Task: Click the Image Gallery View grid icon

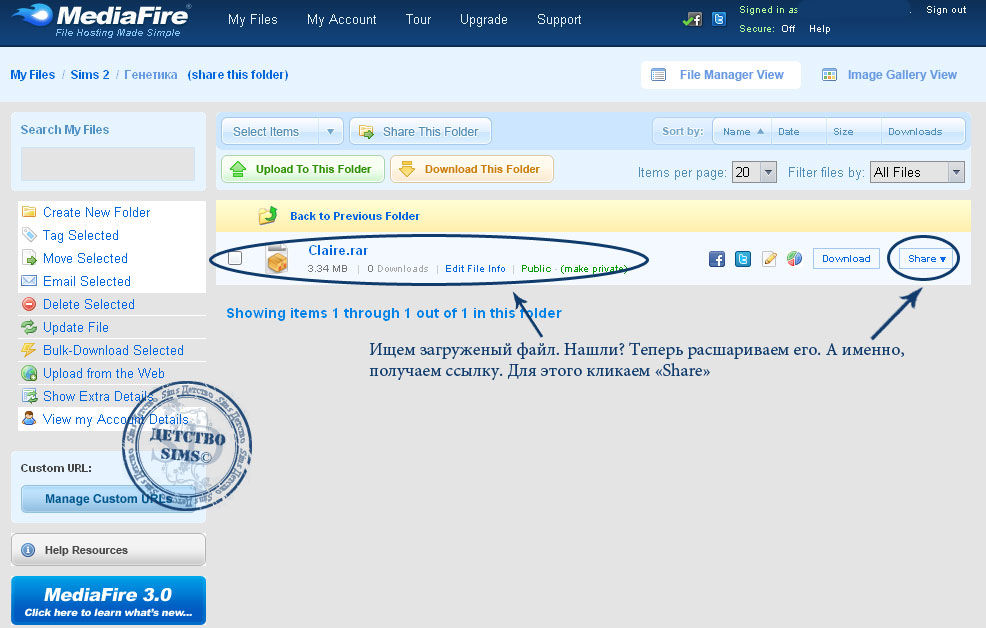Action: click(829, 75)
